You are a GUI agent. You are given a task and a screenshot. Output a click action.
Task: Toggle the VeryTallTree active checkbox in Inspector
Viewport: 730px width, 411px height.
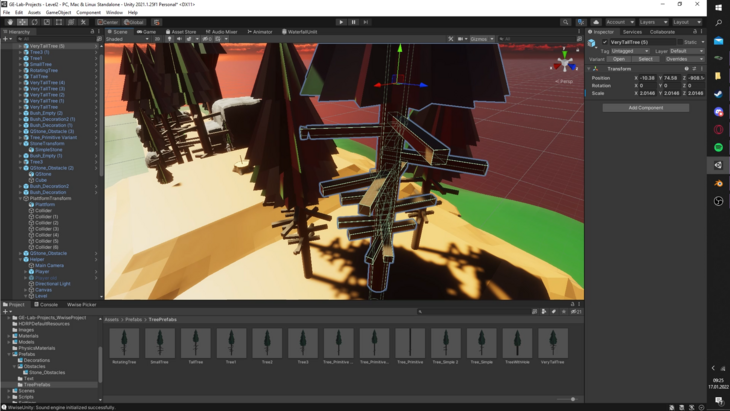[x=605, y=42]
